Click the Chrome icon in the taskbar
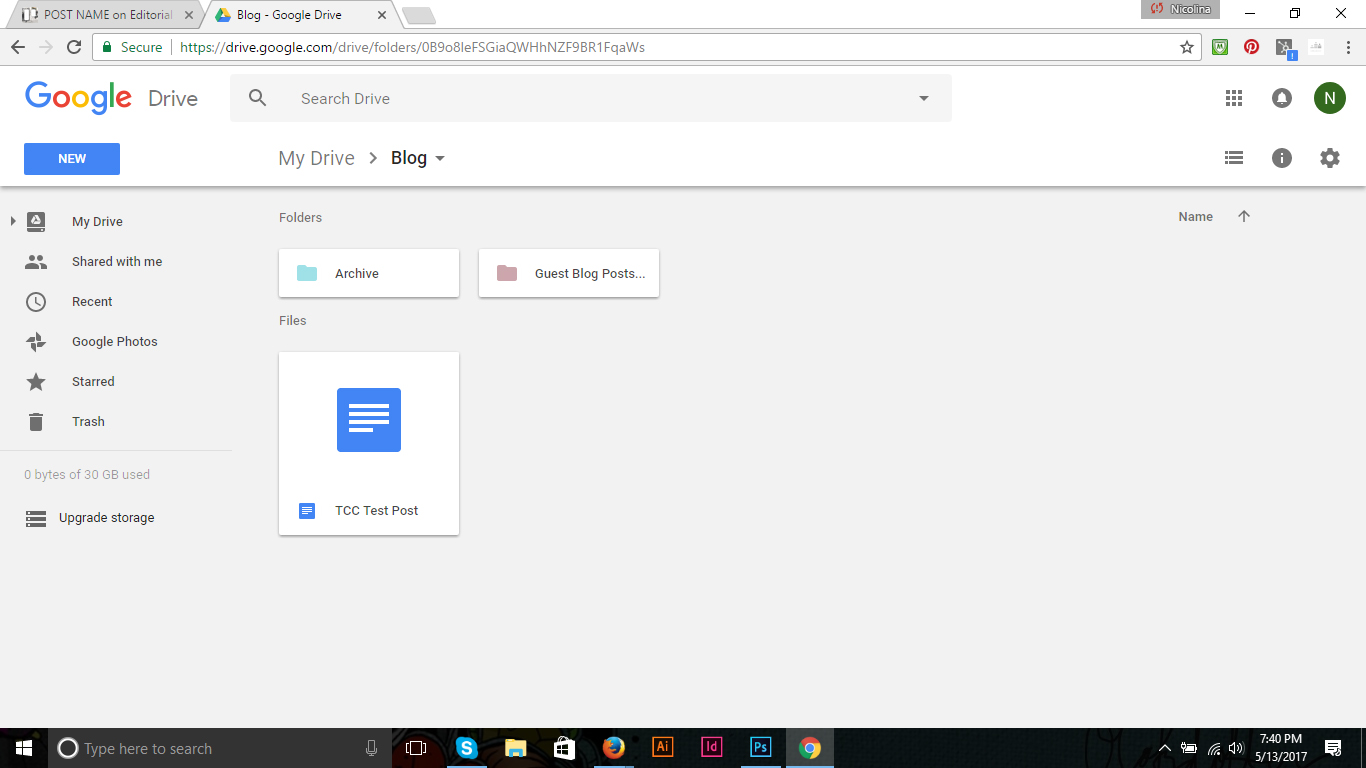 (810, 748)
